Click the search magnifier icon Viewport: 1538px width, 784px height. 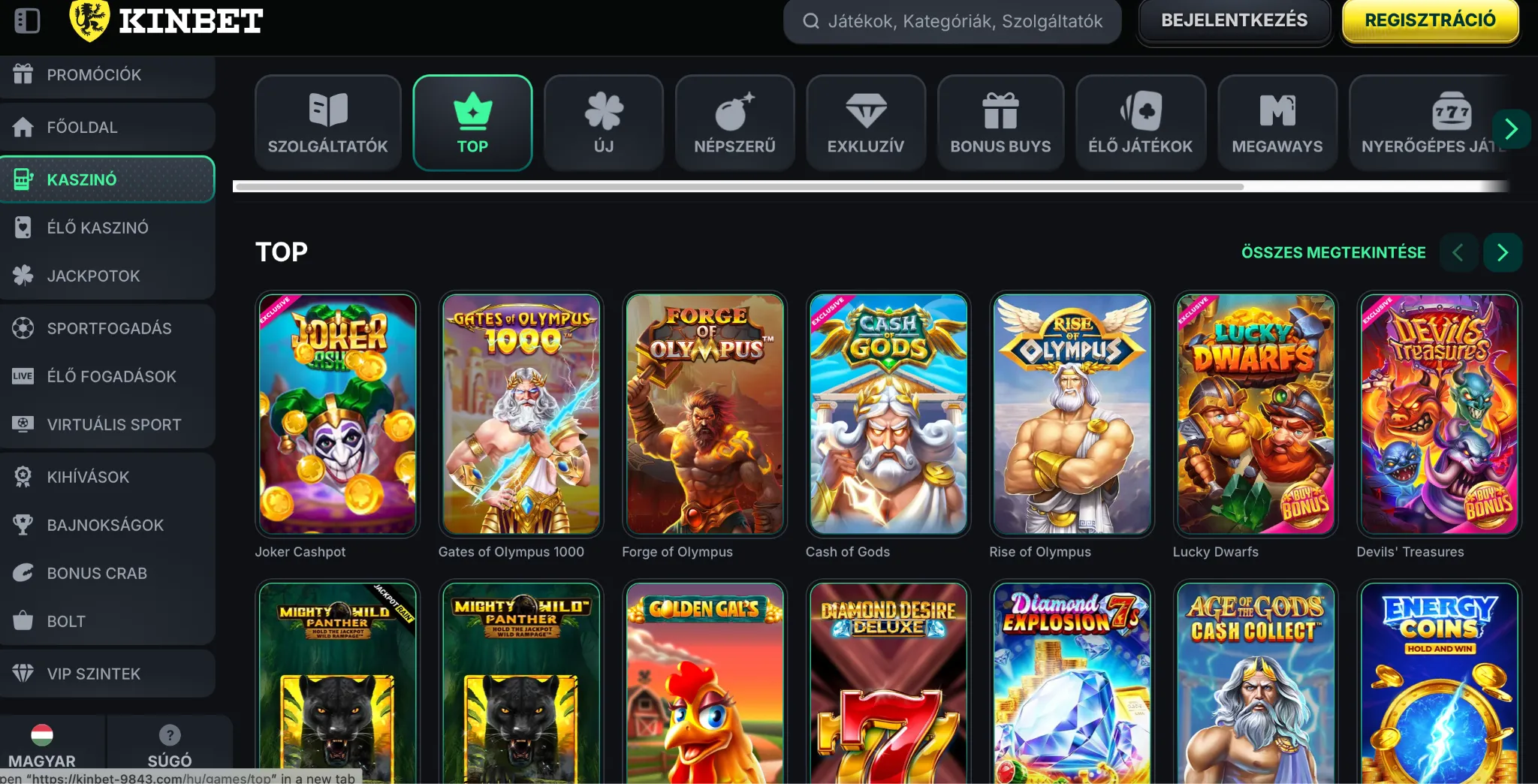pyautogui.click(x=810, y=21)
